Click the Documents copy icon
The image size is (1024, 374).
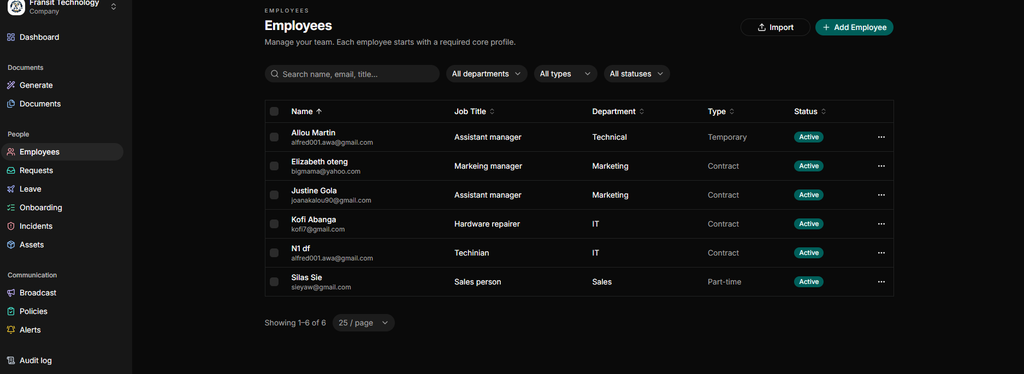(x=10, y=104)
